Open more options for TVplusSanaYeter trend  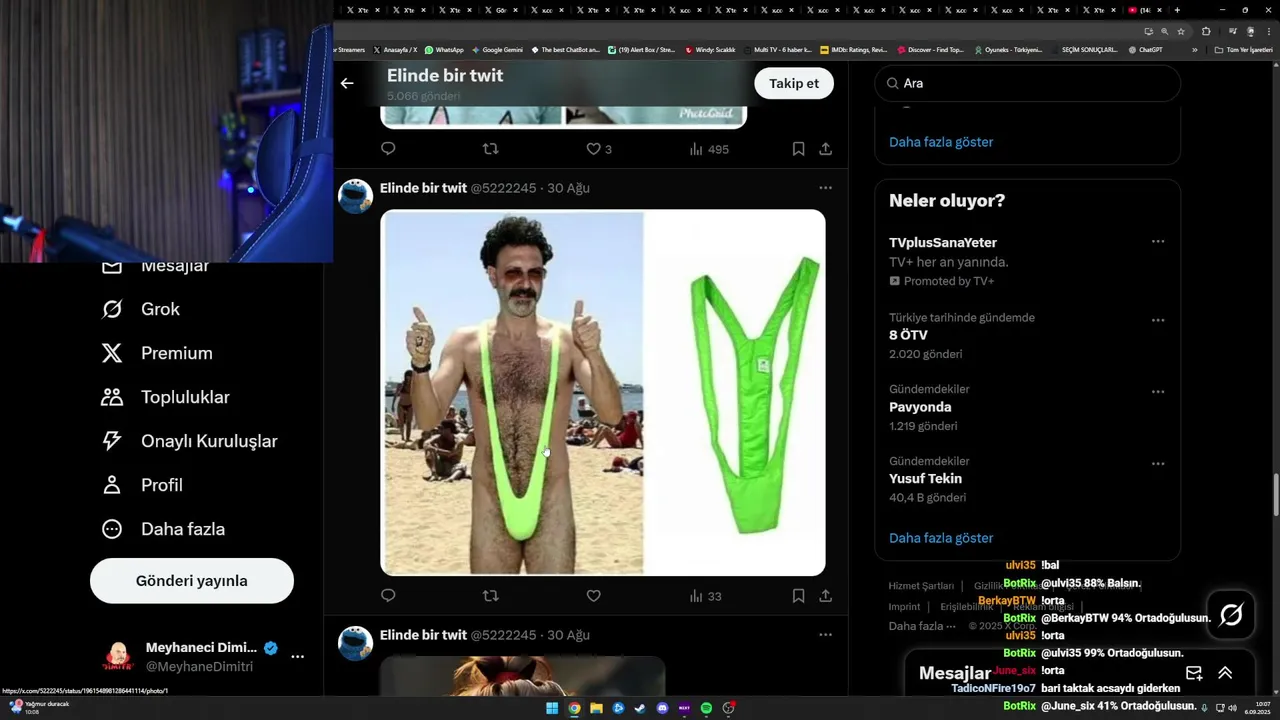click(x=1157, y=242)
